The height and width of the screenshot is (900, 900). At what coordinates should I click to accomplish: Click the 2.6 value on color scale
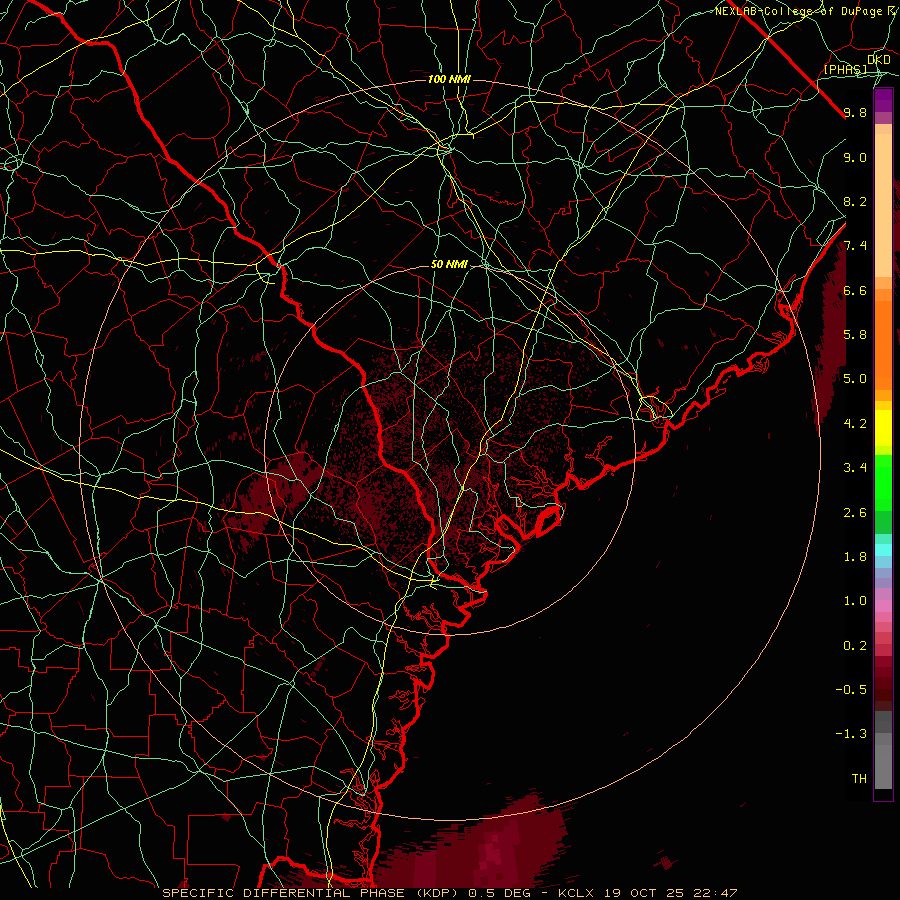coord(855,513)
